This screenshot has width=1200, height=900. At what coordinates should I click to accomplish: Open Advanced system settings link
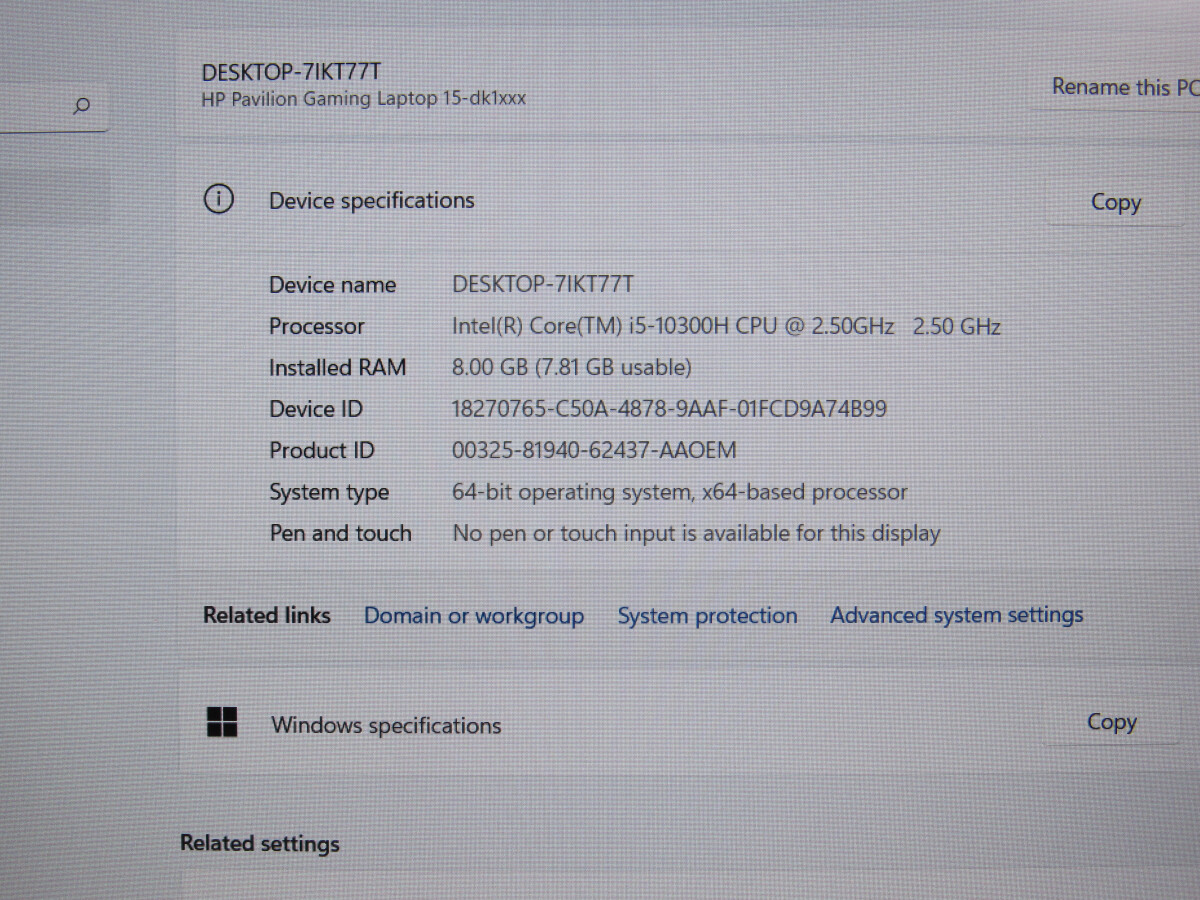pos(956,615)
